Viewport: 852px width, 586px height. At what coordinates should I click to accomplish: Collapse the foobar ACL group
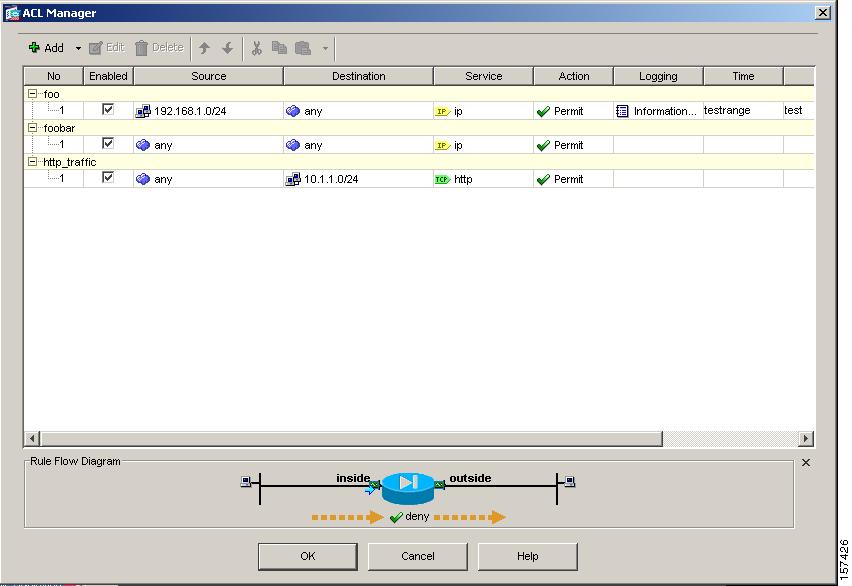[32, 128]
